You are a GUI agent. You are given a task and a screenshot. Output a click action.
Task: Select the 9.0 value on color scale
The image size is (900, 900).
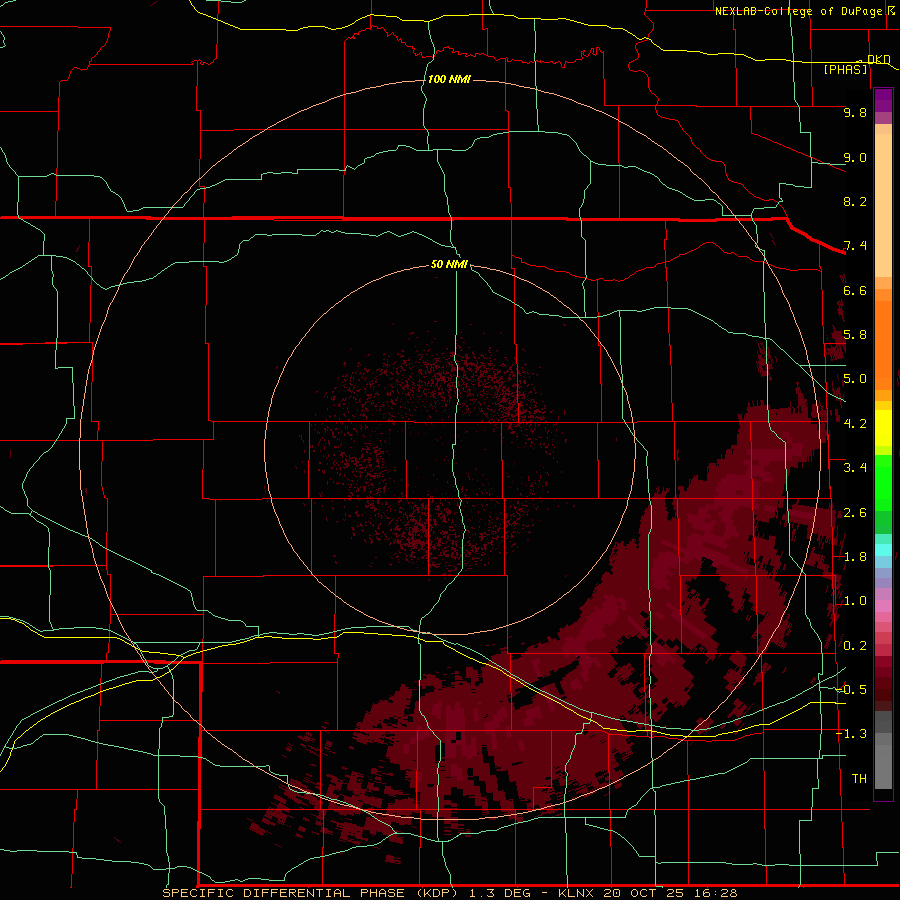(x=855, y=157)
